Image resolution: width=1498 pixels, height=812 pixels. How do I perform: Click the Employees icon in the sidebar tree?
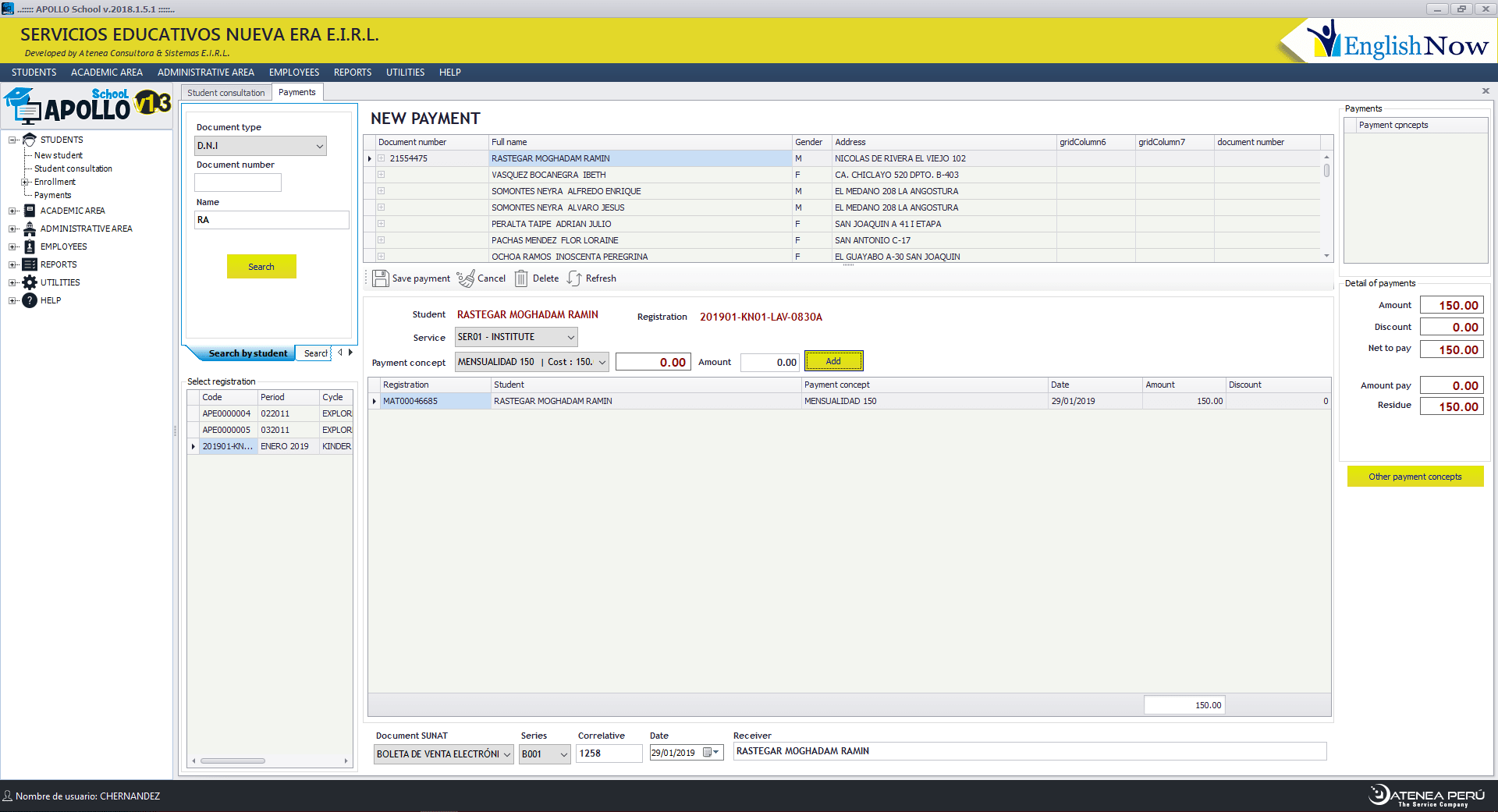point(30,246)
